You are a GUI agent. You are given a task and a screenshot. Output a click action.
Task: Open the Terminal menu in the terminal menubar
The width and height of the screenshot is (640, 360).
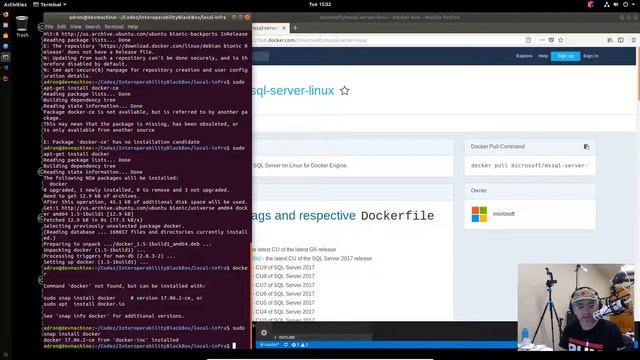(x=114, y=27)
